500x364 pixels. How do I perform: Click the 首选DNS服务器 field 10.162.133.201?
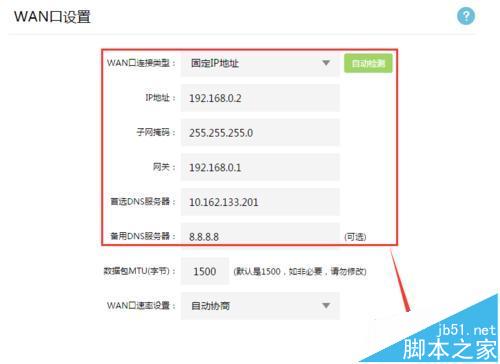[x=260, y=202]
